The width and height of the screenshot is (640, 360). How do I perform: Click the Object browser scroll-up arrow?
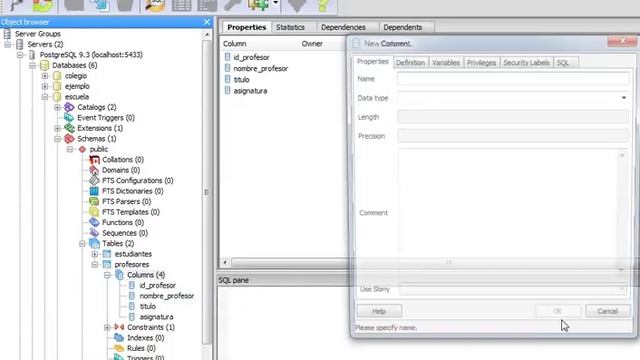207,35
